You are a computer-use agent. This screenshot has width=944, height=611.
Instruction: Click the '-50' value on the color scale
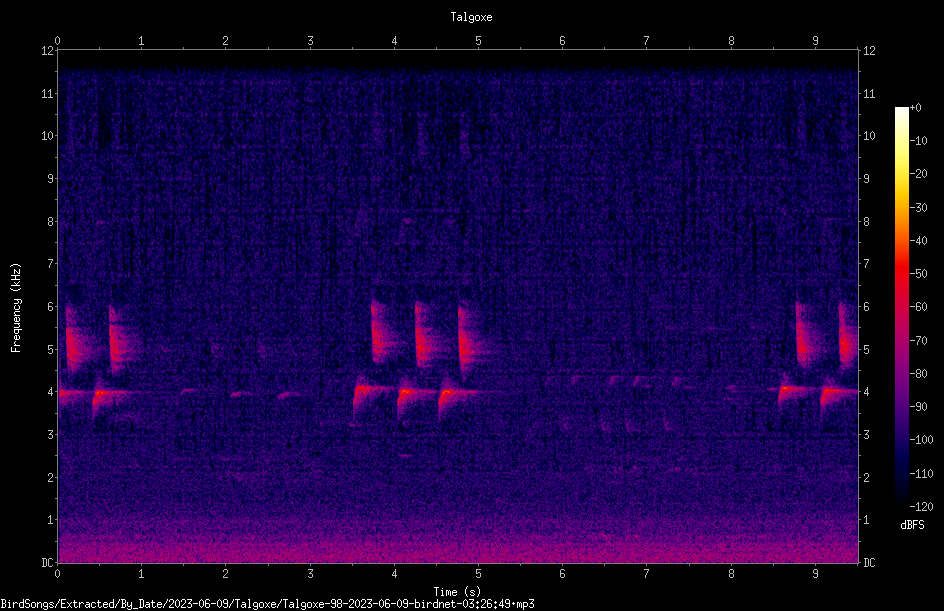(x=918, y=273)
